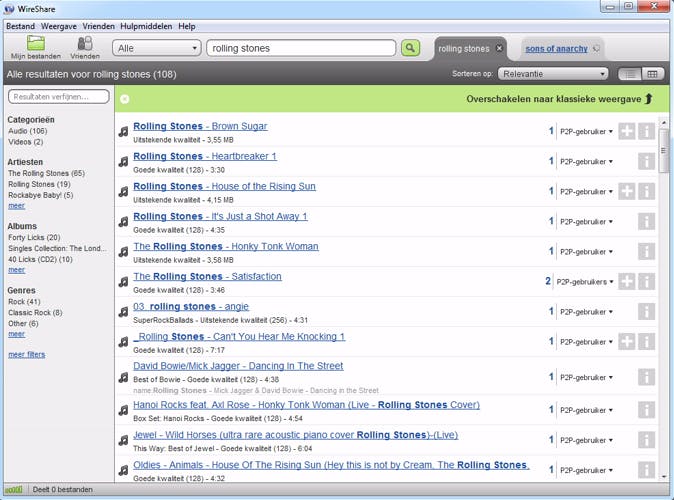Filter by Videos (2) category
The height and width of the screenshot is (500, 674).
click(x=25, y=142)
